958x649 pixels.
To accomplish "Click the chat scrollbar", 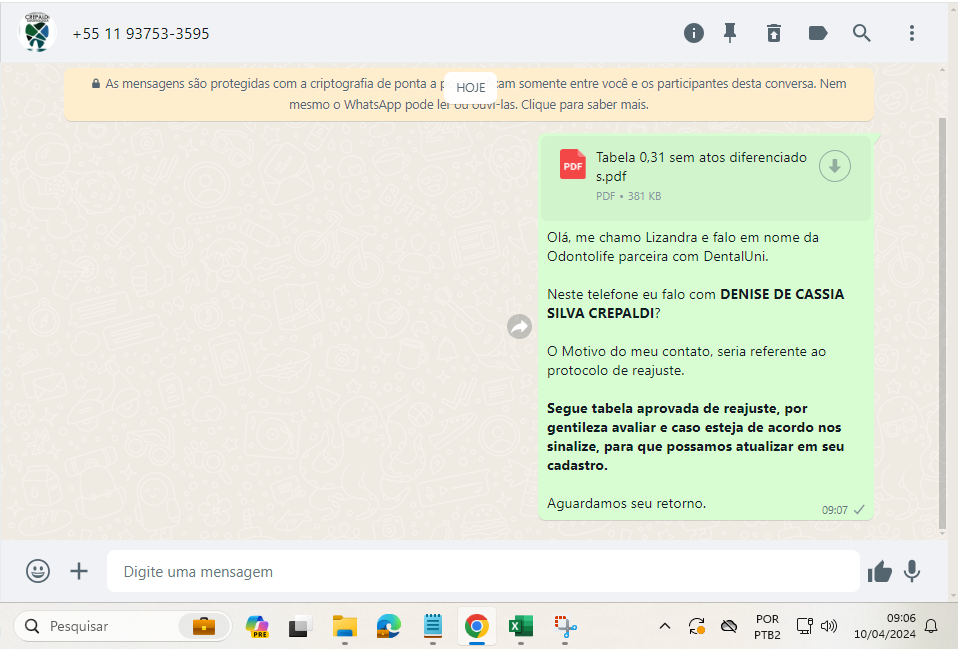I will tap(942, 324).
